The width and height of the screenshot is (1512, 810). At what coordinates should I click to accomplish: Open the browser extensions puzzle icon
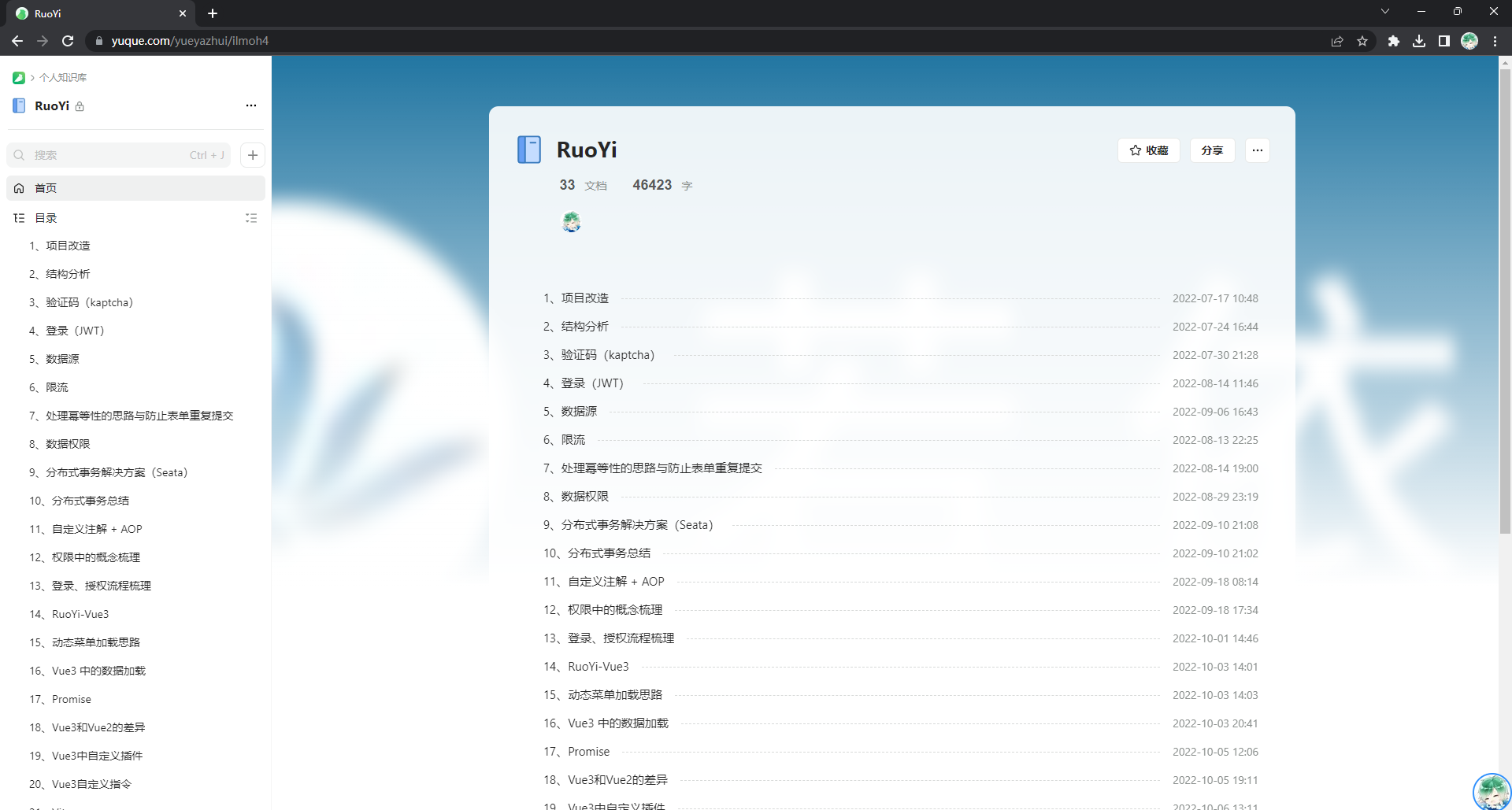pyautogui.click(x=1394, y=41)
